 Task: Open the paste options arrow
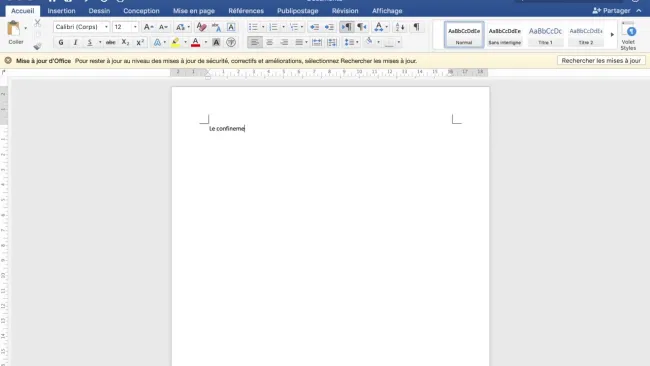(26, 28)
